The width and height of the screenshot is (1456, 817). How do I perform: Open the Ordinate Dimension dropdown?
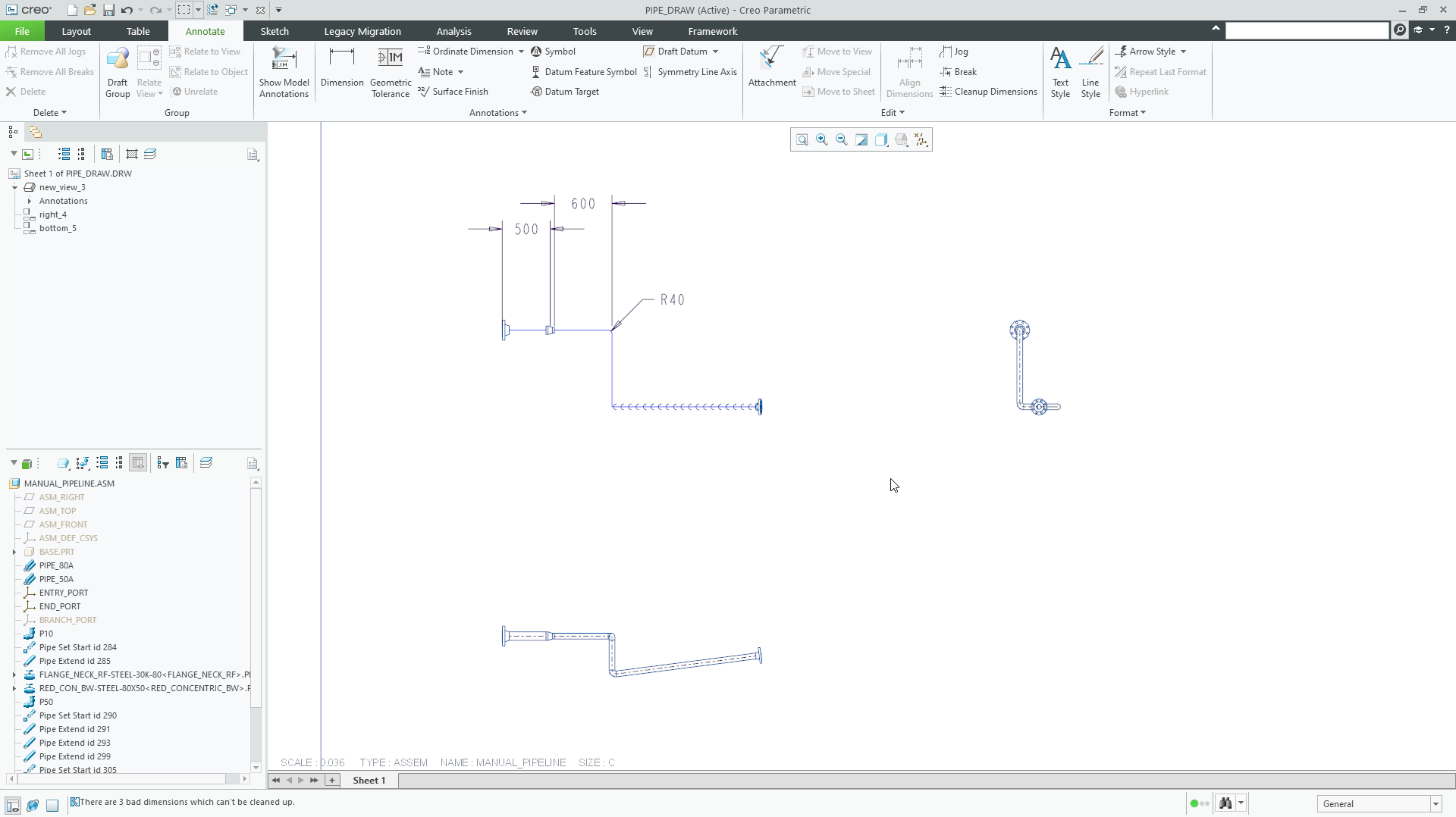[521, 52]
